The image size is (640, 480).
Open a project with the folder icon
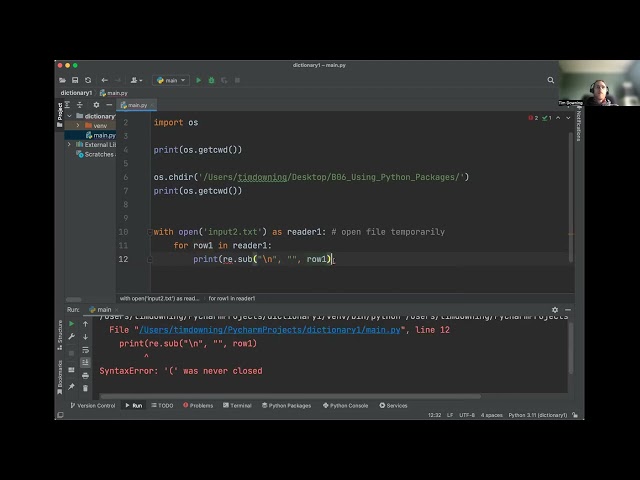(62, 80)
